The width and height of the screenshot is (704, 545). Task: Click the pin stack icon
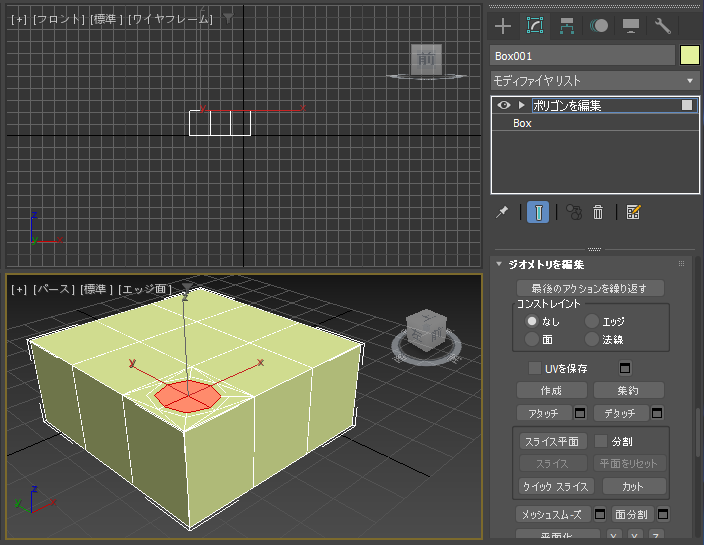click(x=502, y=212)
